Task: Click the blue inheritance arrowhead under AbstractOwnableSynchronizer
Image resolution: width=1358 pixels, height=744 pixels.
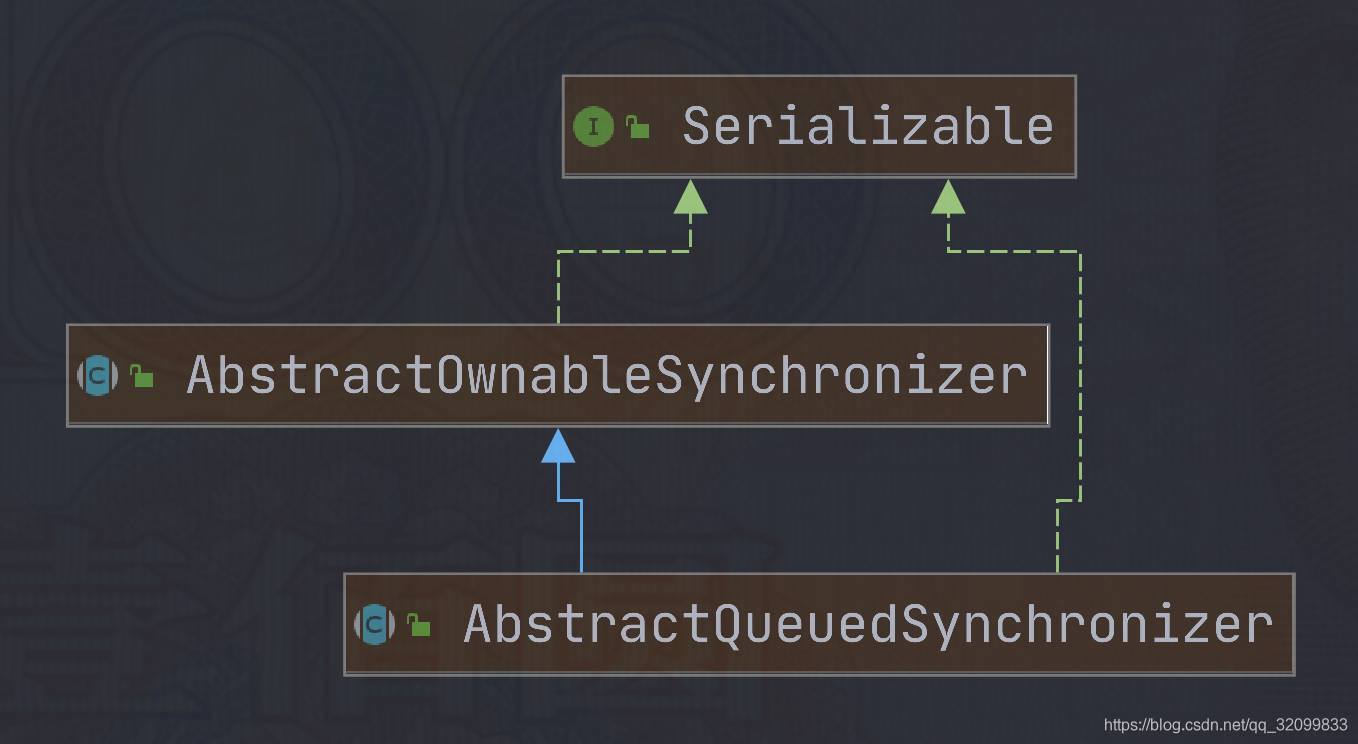Action: click(558, 446)
